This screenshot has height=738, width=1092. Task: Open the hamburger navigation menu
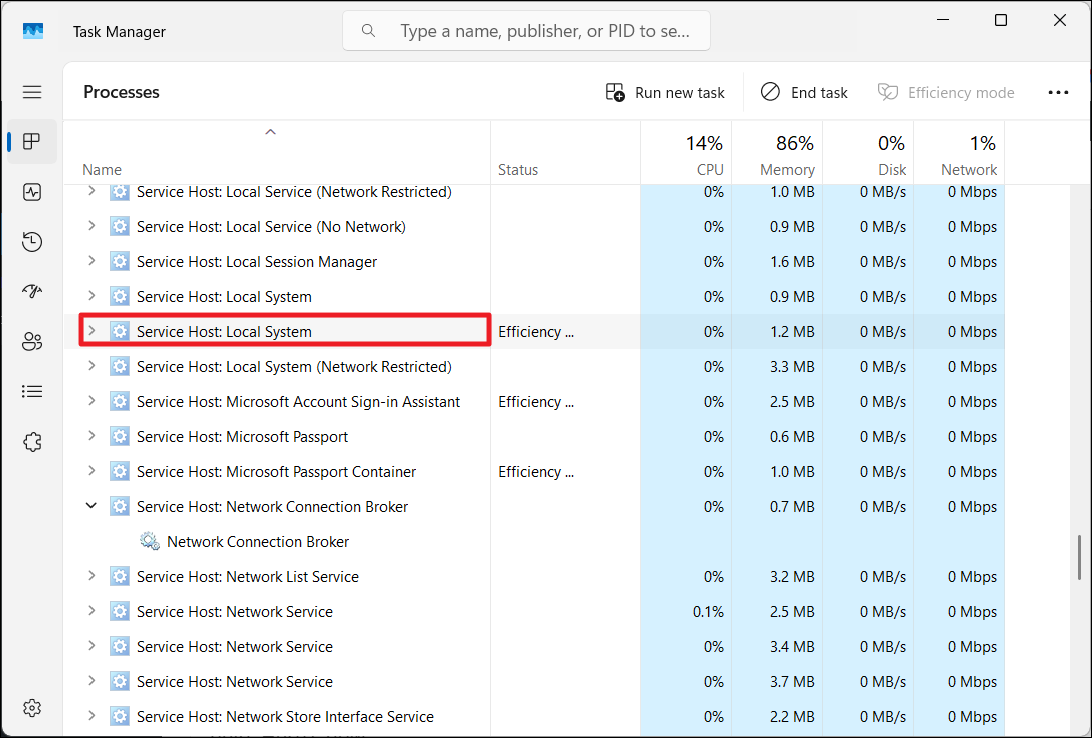(32, 92)
